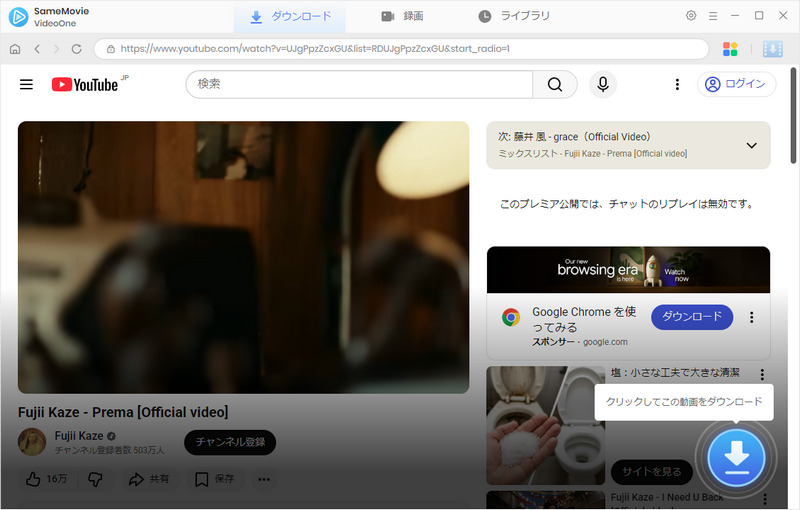800x510 pixels.
Task: Go to browser home page
Action: pos(15,49)
